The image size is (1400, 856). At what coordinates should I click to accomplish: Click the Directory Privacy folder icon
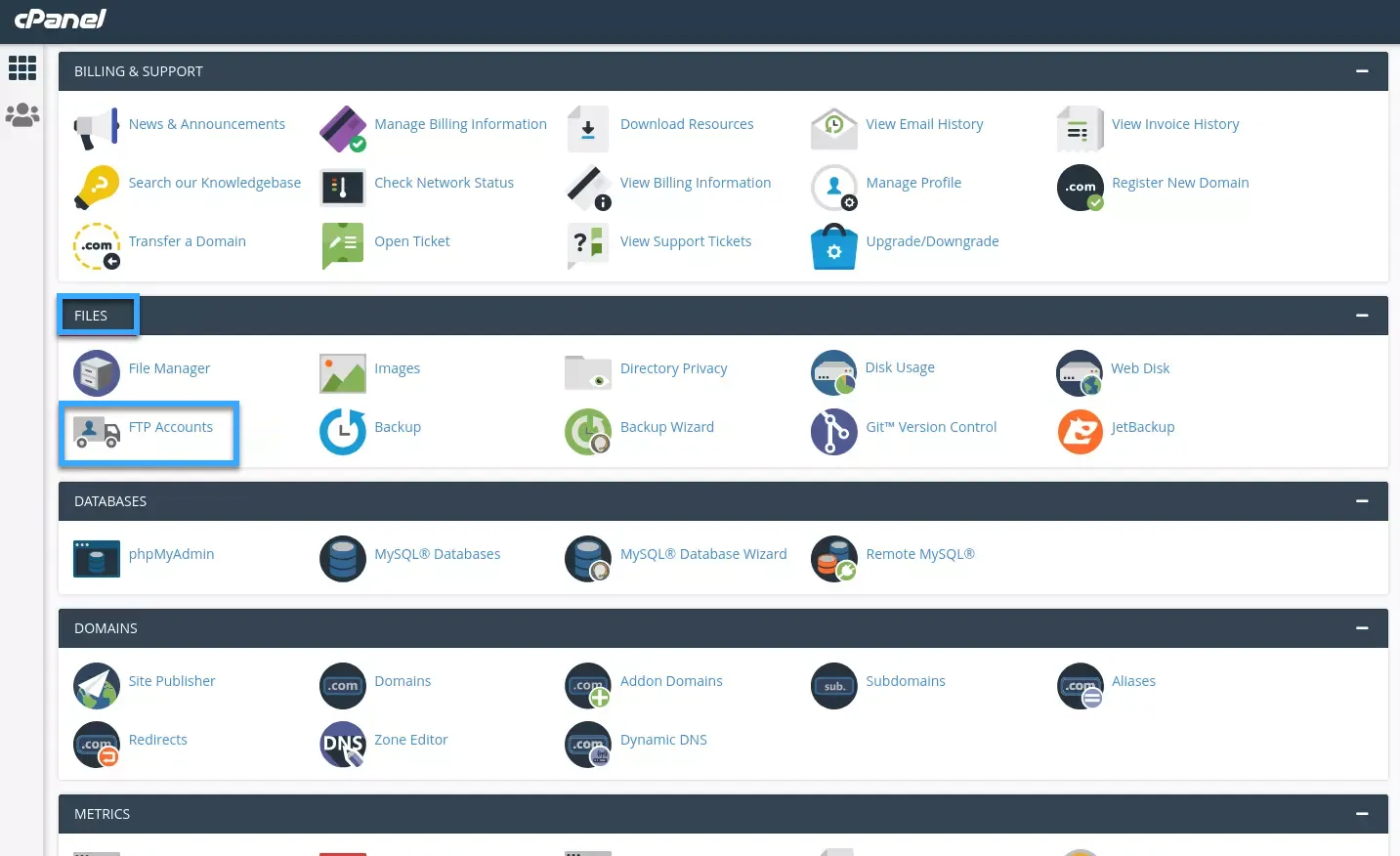click(x=588, y=373)
